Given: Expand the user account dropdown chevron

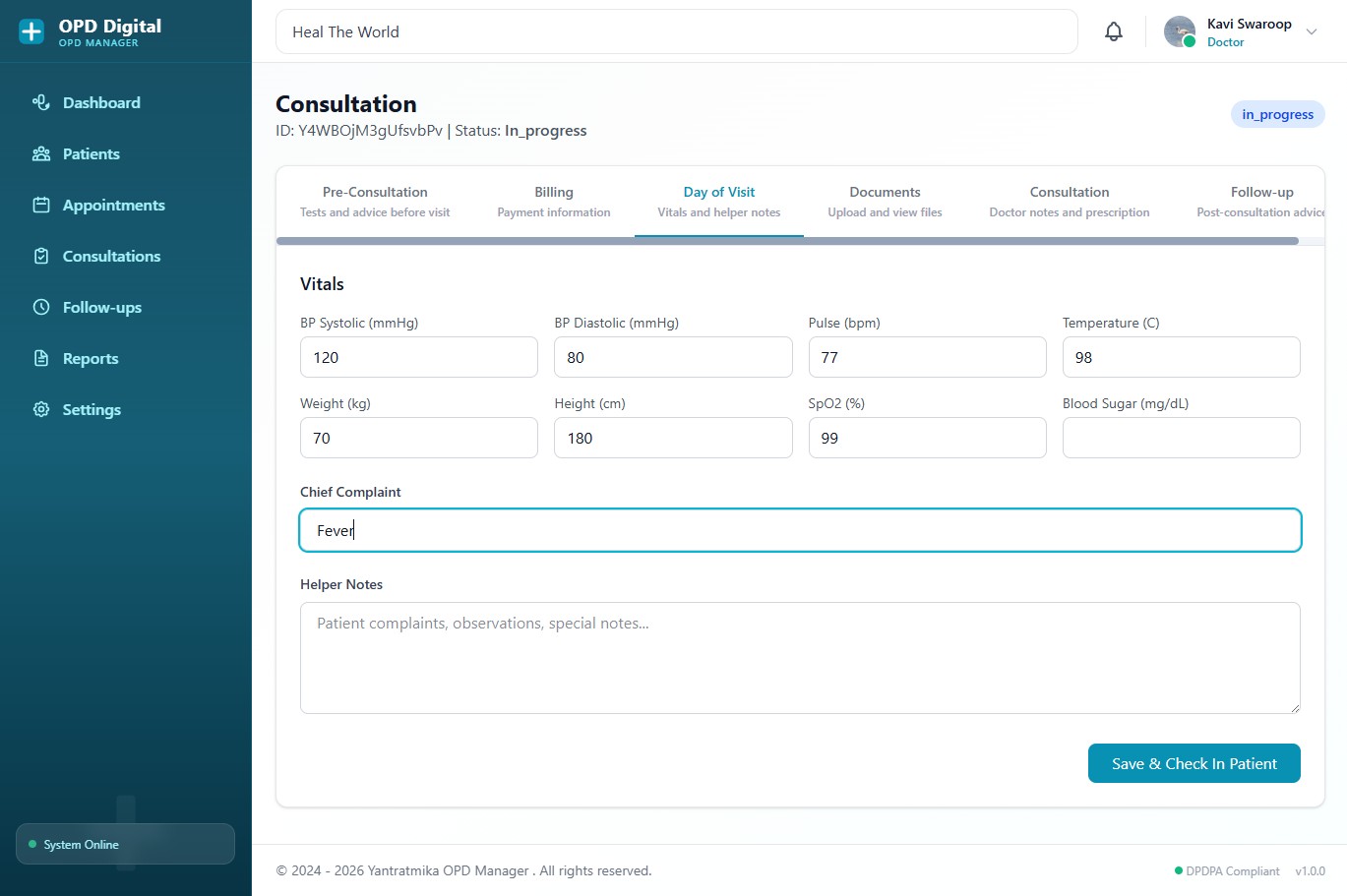Looking at the screenshot, I should pos(1311,31).
